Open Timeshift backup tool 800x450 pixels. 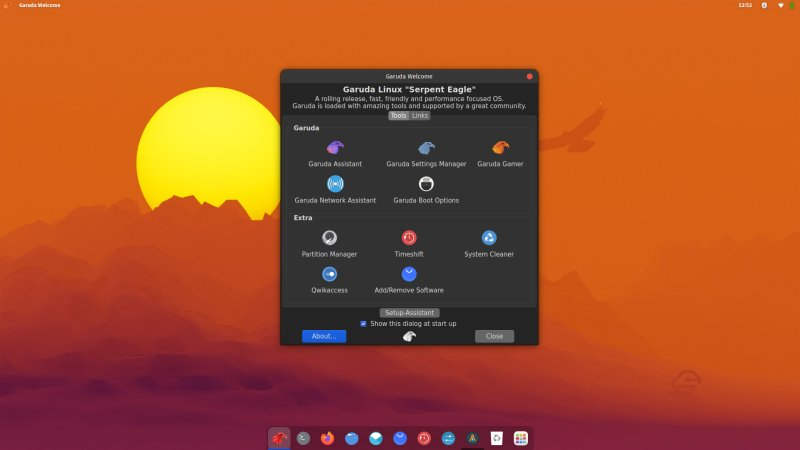[x=409, y=244]
